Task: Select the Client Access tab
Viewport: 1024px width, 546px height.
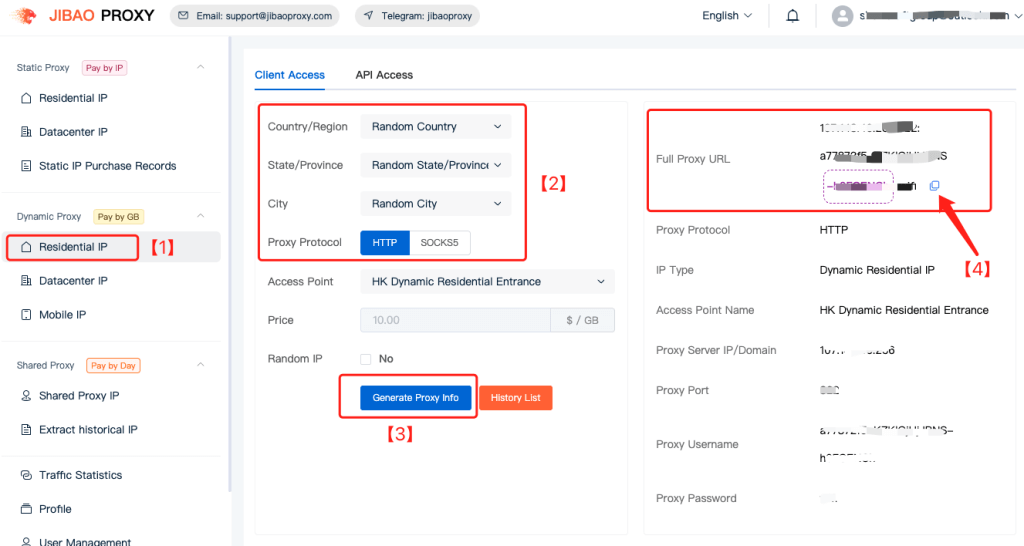Action: (290, 75)
